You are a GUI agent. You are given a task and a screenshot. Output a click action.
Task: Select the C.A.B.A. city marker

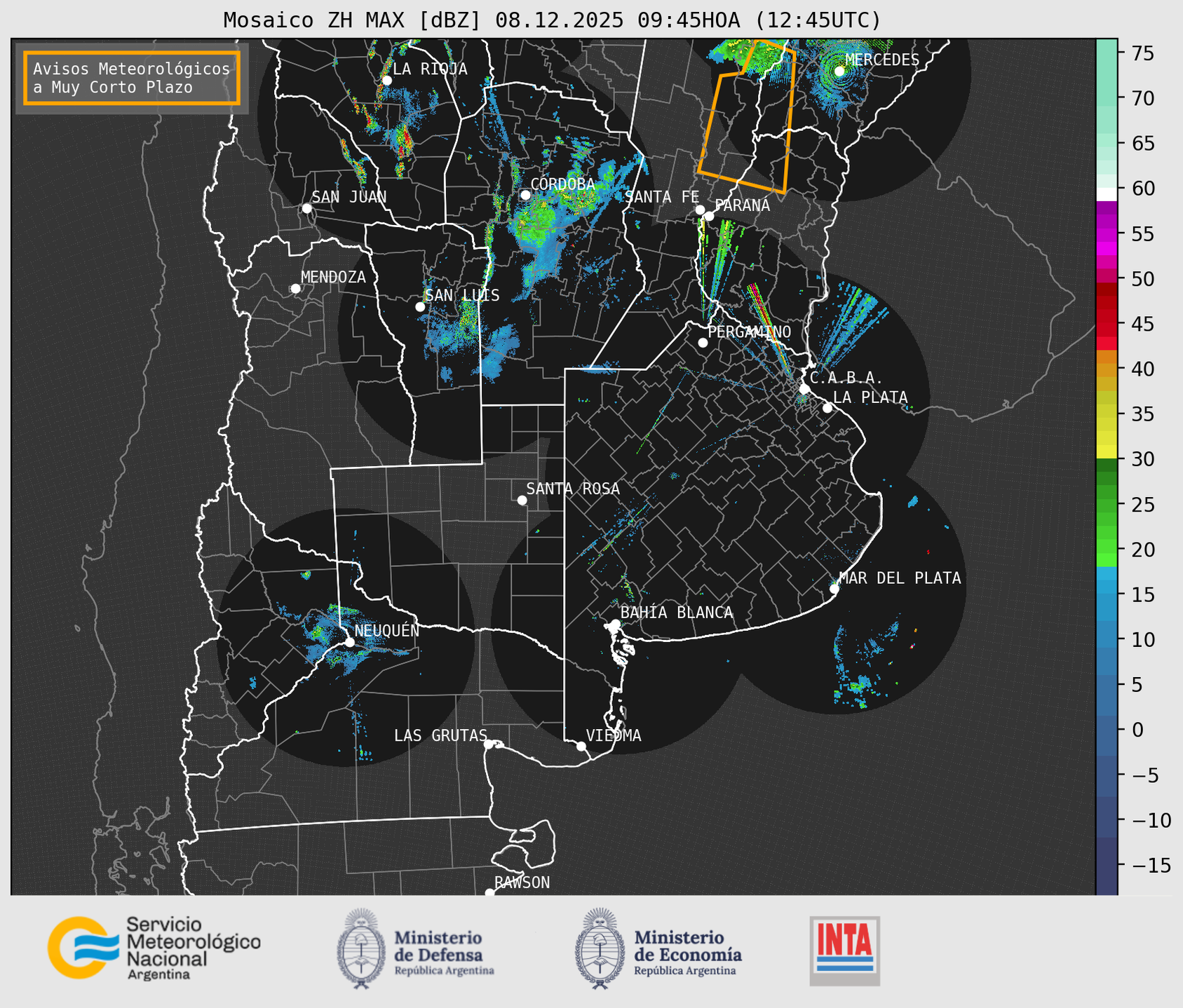[804, 389]
